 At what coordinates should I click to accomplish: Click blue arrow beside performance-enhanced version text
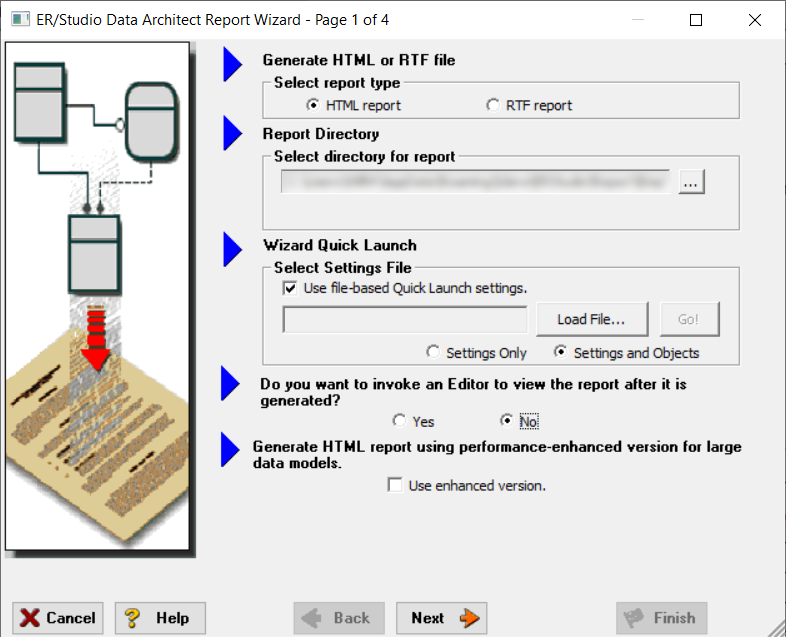230,450
